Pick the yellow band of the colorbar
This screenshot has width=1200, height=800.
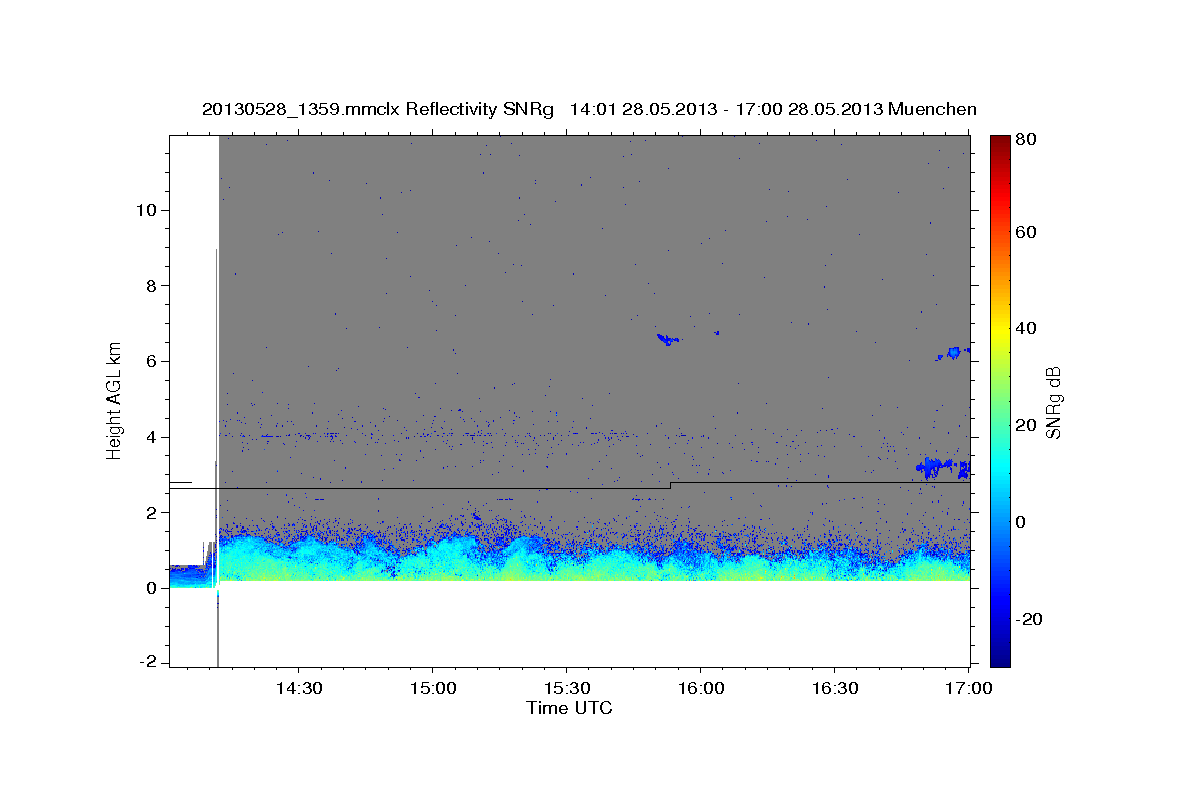click(1000, 333)
